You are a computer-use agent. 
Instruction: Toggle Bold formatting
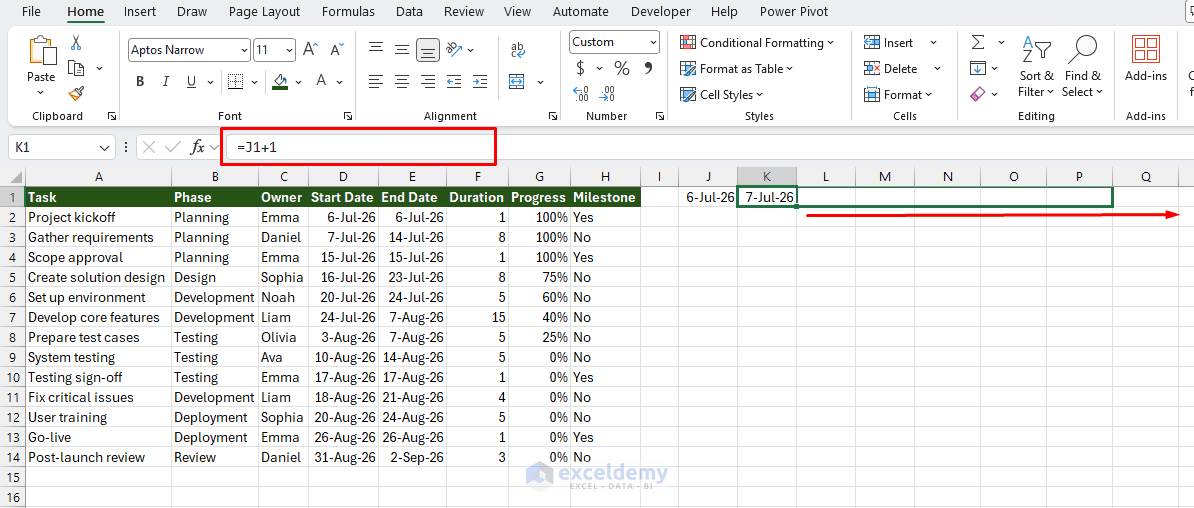(140, 81)
